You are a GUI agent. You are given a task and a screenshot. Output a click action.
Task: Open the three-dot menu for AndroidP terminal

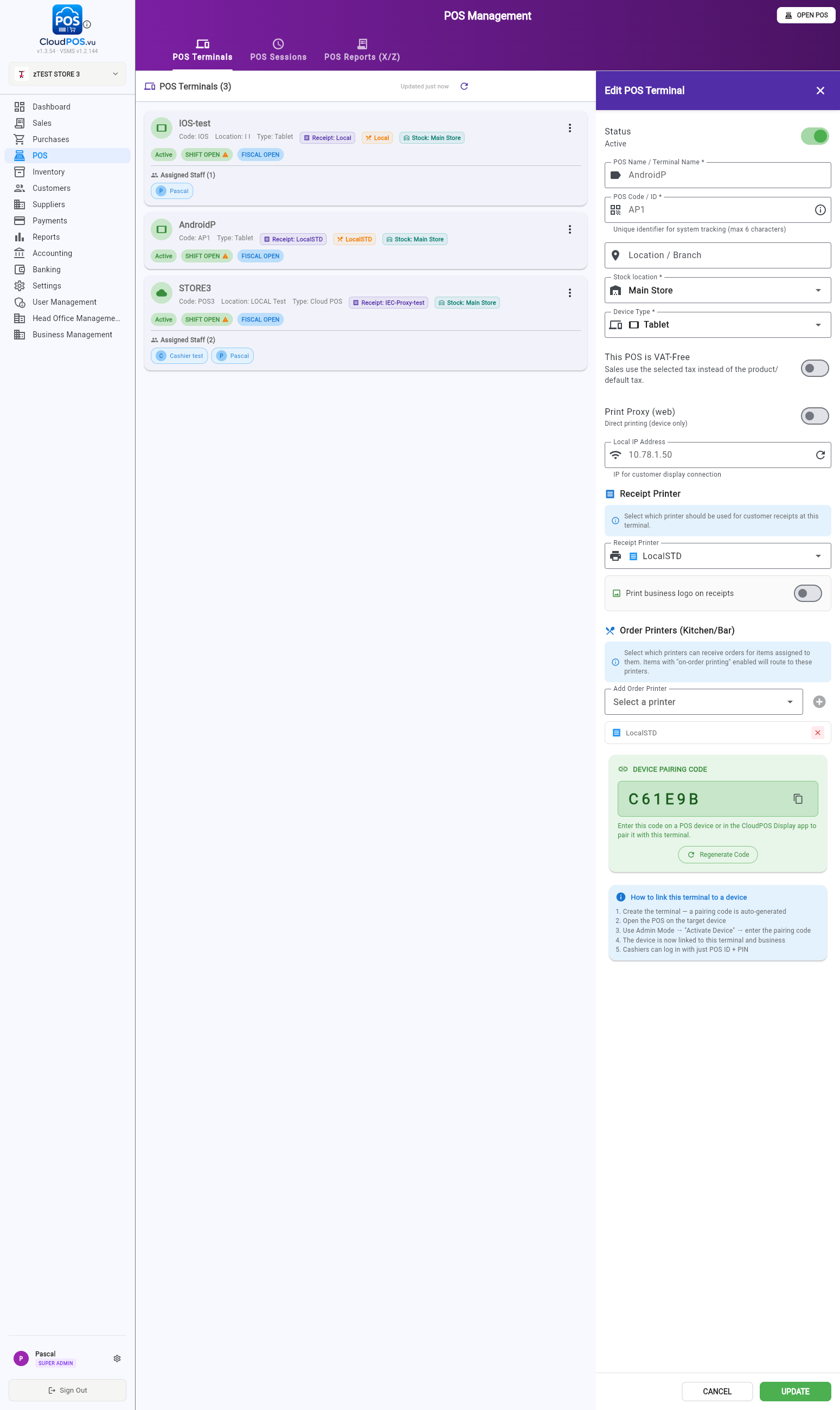tap(569, 230)
